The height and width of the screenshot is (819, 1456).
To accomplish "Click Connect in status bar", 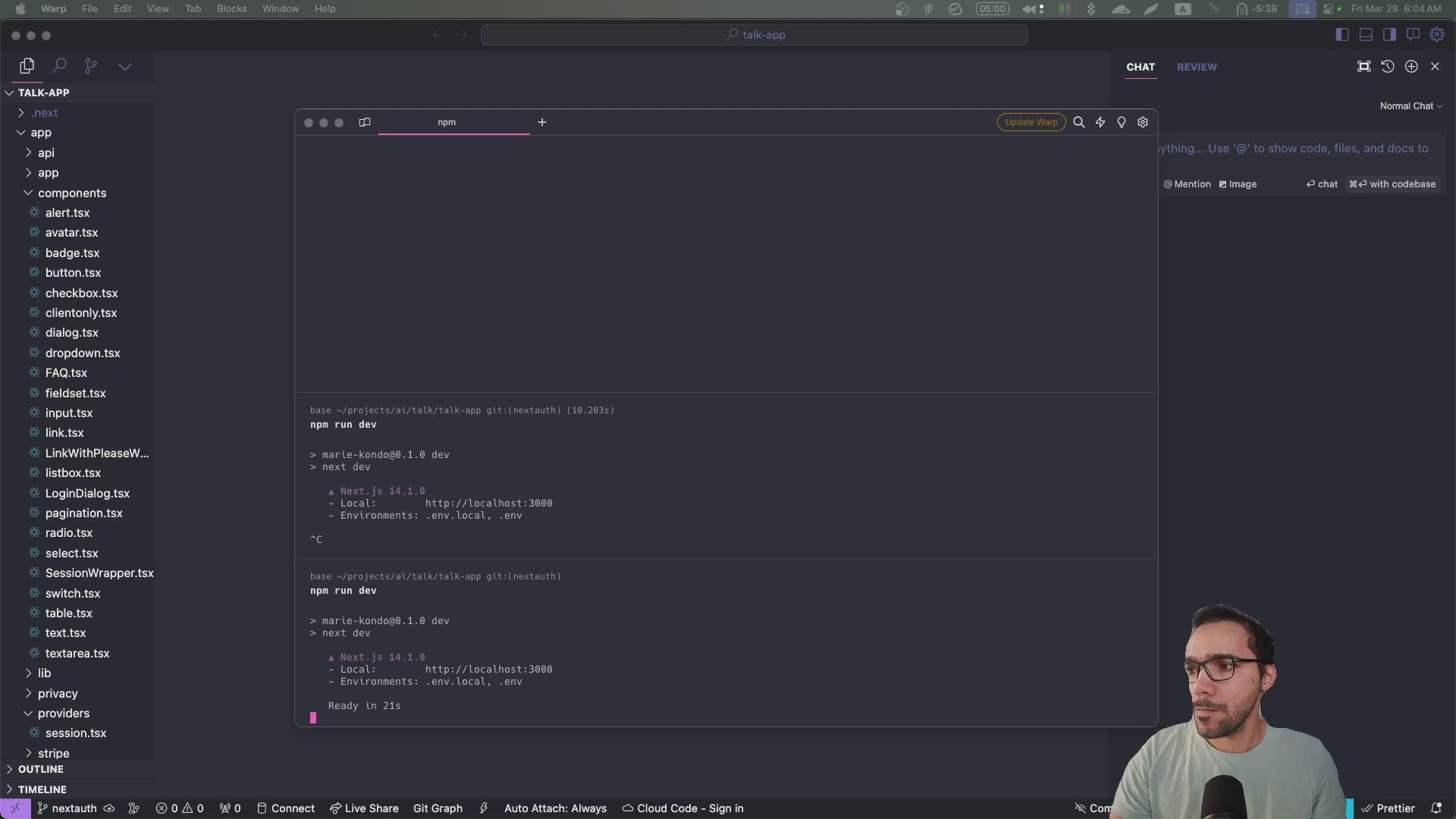I will tap(286, 808).
